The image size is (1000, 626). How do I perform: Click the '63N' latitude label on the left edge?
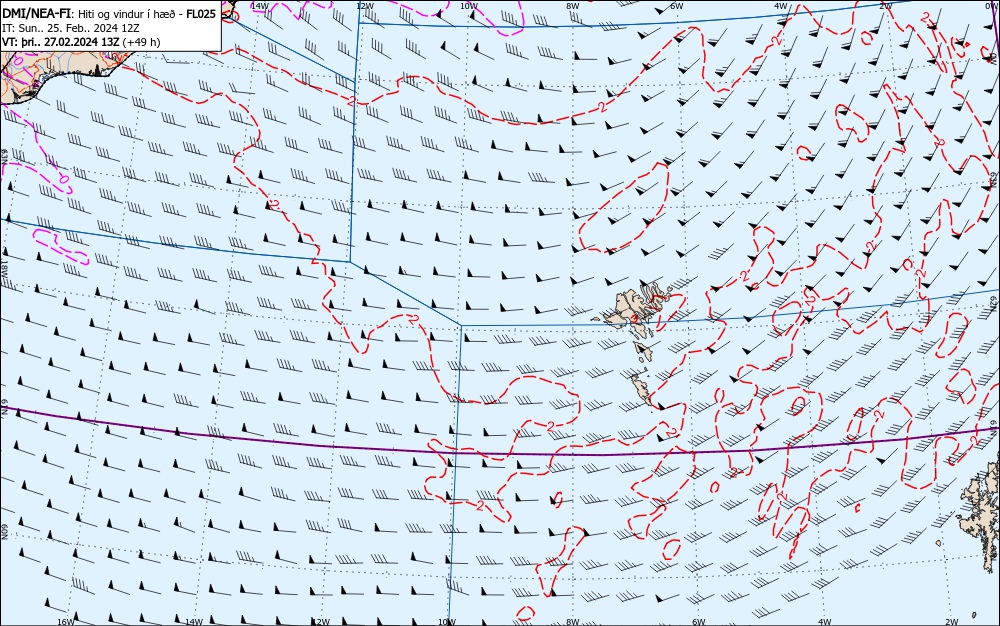[4, 157]
